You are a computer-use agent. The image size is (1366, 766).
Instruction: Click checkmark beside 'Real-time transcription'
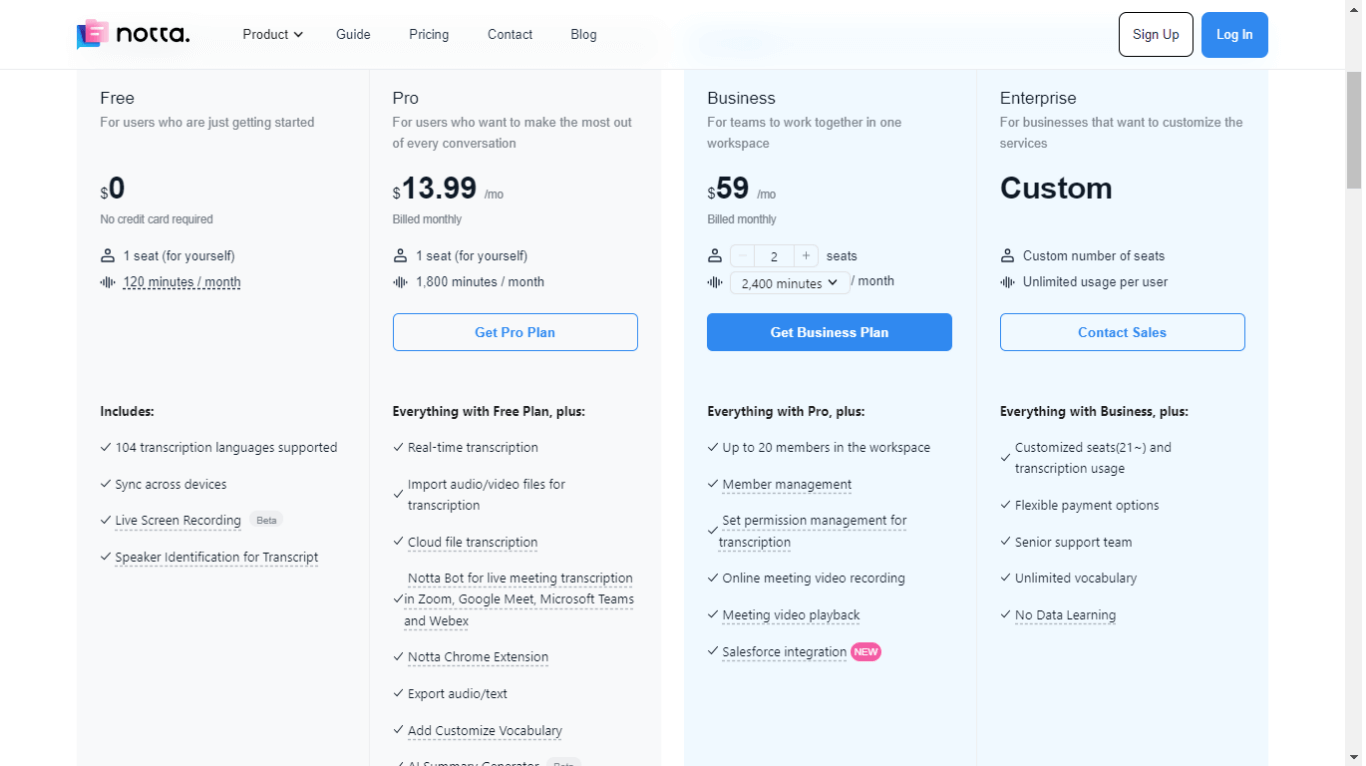tap(398, 447)
